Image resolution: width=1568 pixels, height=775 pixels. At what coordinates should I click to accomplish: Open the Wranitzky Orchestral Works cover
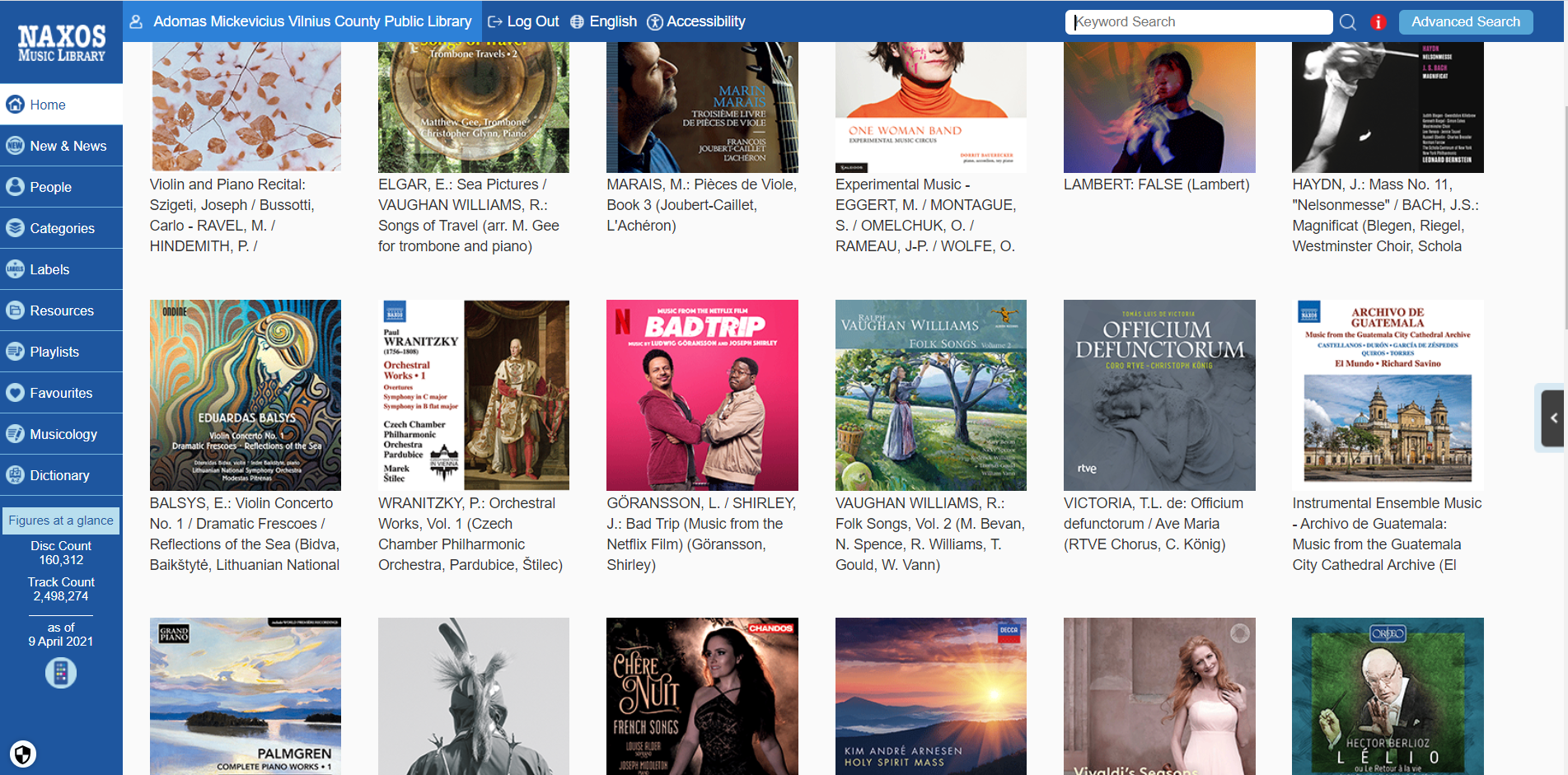point(474,395)
